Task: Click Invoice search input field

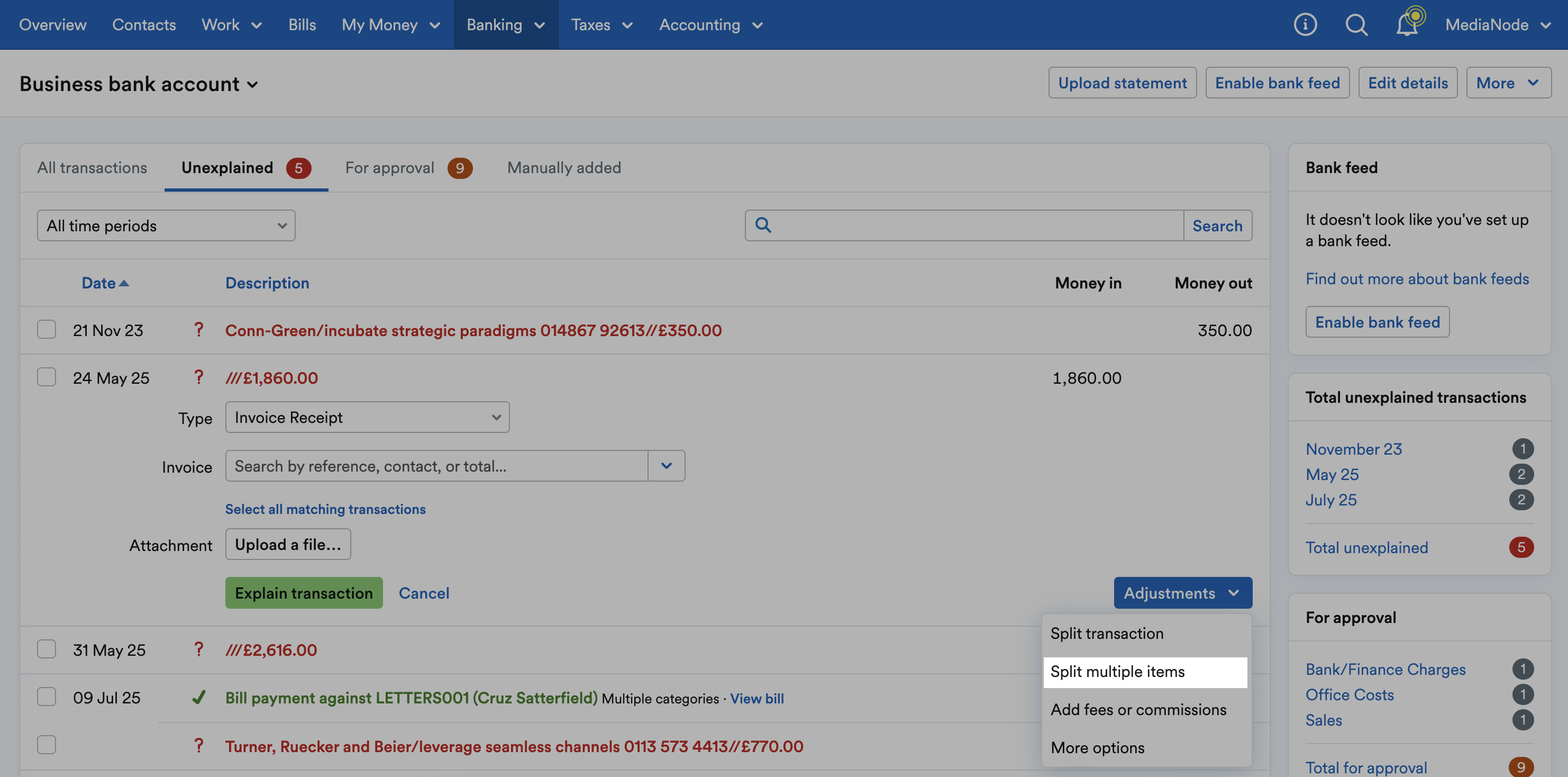Action: [x=436, y=466]
